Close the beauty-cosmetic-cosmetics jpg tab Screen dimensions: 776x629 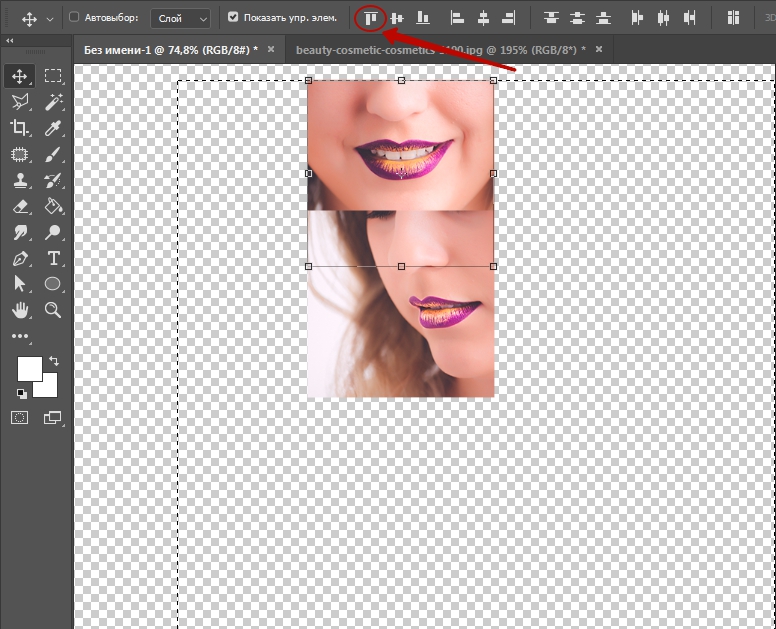tap(599, 49)
